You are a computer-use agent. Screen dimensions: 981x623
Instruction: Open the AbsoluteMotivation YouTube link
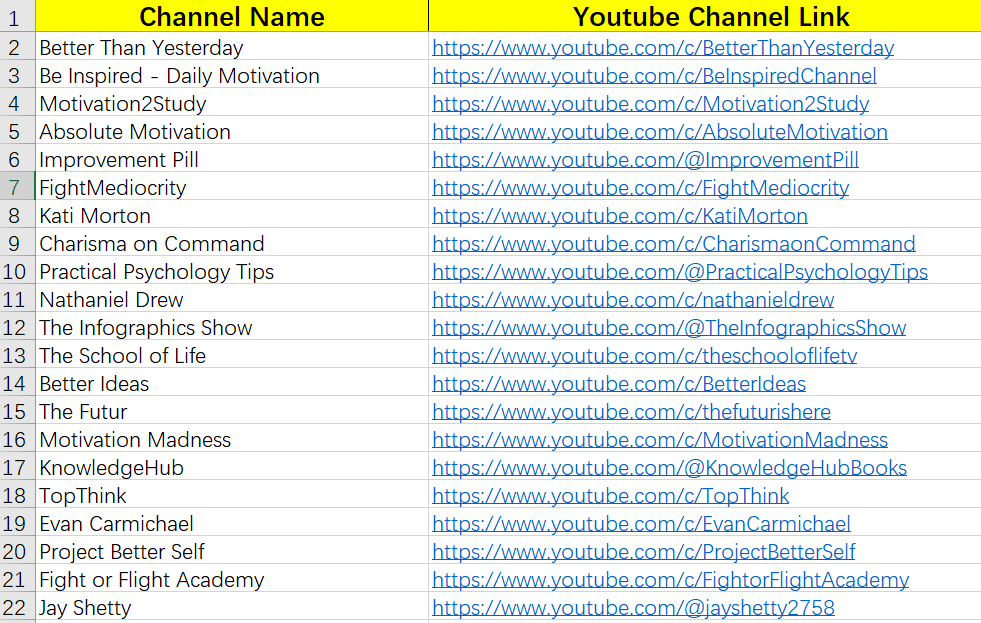pos(659,132)
